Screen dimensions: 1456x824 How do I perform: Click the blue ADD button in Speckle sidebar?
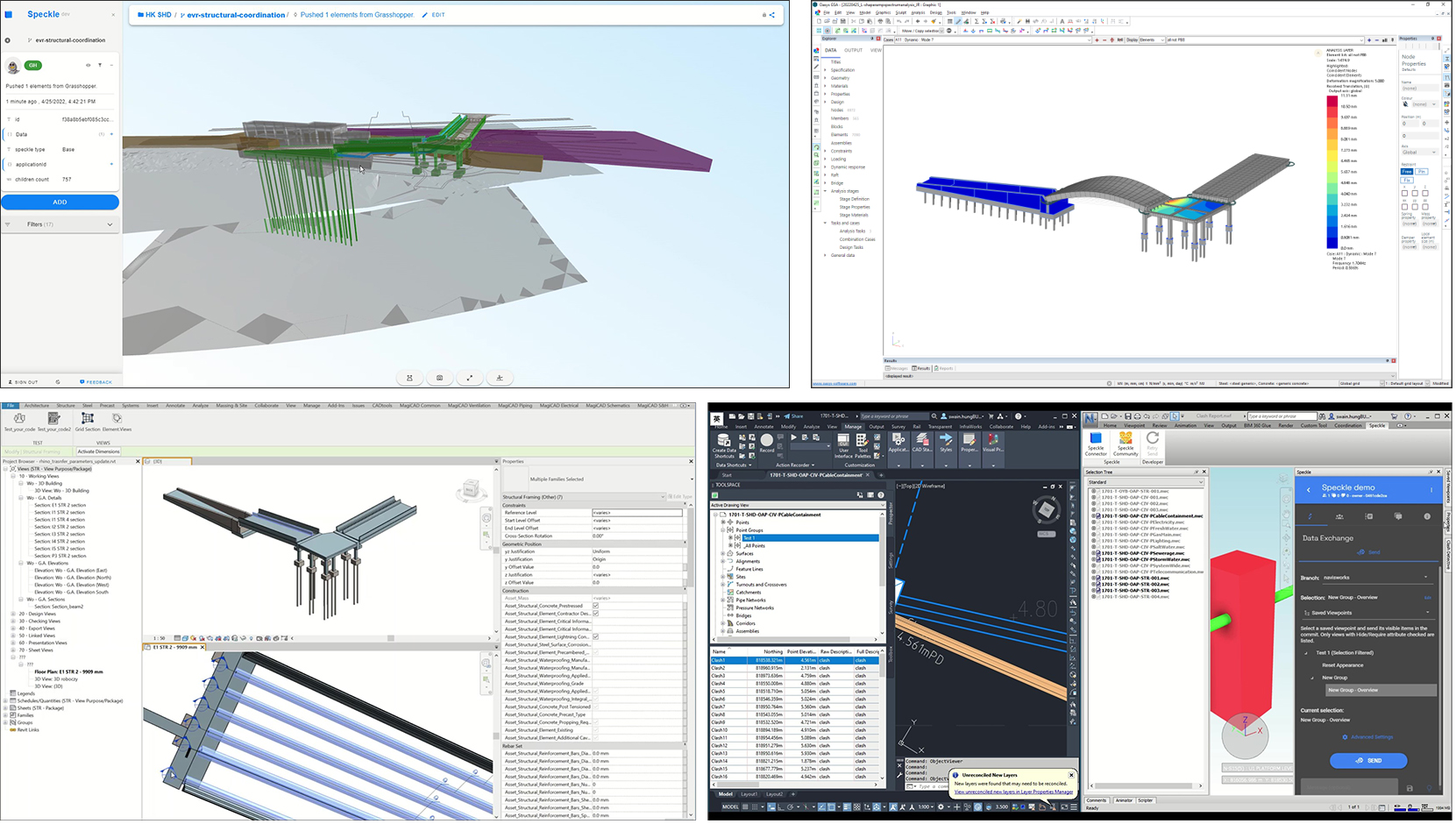coord(60,202)
